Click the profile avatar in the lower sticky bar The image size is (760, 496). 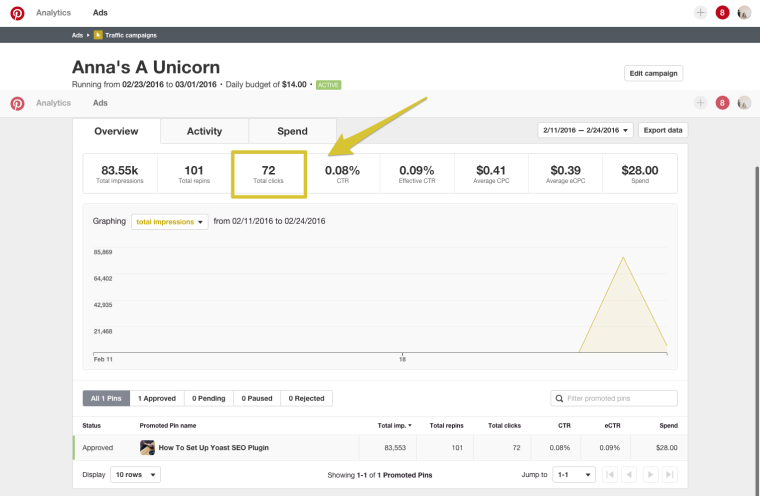click(744, 103)
